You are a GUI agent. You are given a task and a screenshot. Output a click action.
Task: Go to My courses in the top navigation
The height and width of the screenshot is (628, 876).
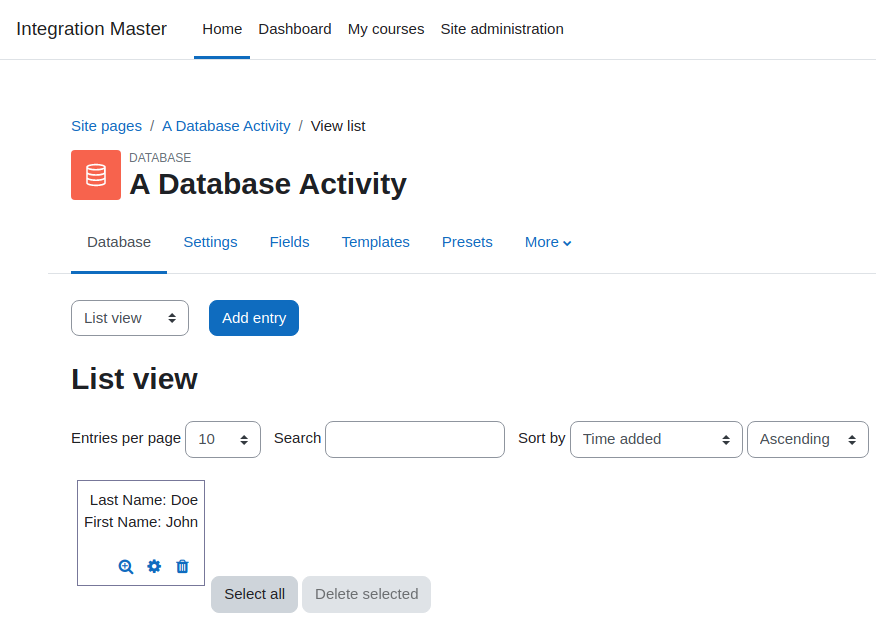click(x=386, y=29)
